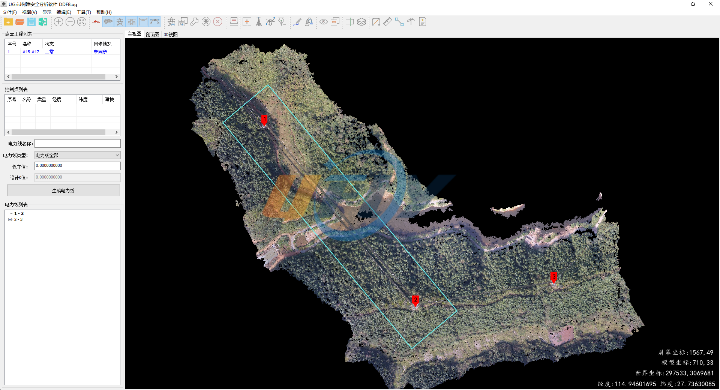The height and width of the screenshot is (390, 720).
Task: Click the empty name text input field
Action: (78, 144)
